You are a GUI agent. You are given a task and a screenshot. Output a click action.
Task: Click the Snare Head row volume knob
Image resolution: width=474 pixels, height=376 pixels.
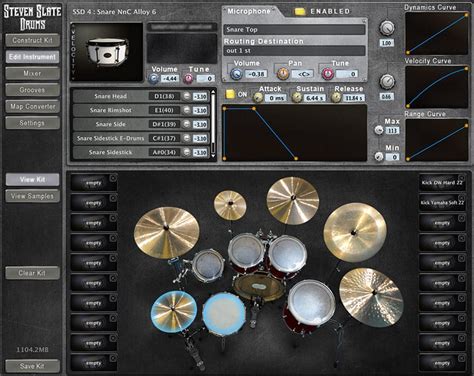pyautogui.click(x=187, y=96)
